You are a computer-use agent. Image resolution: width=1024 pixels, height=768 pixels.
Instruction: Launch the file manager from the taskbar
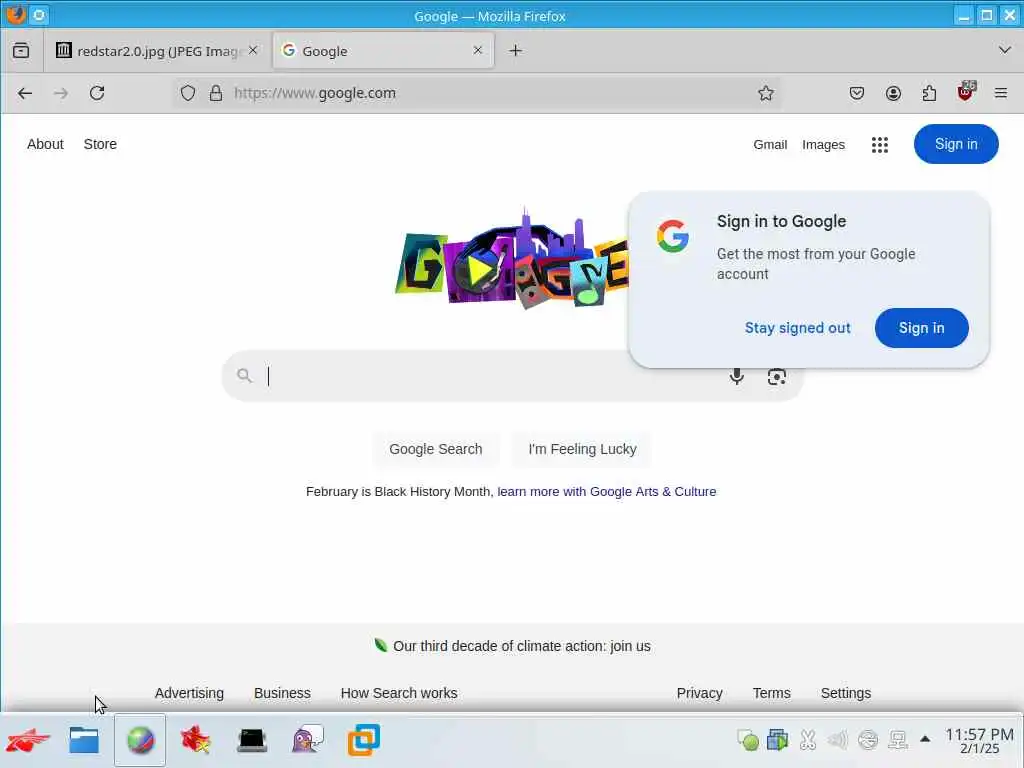point(84,741)
